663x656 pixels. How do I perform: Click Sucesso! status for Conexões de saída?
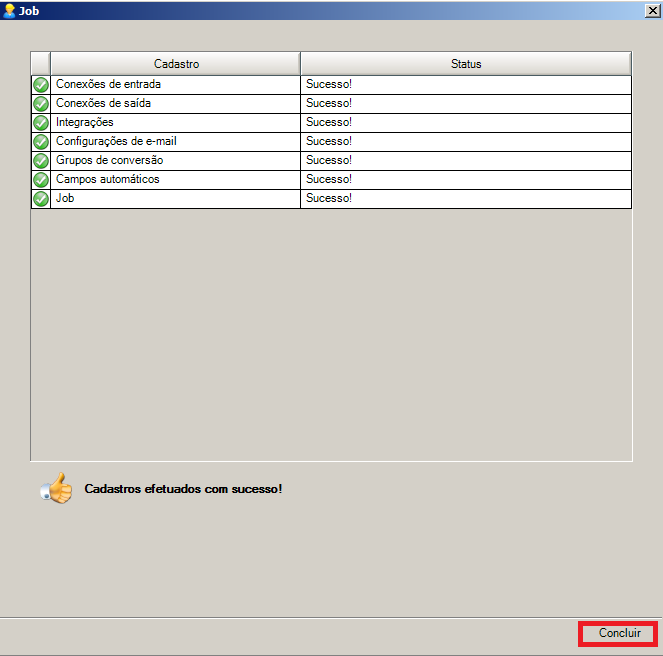(x=329, y=104)
